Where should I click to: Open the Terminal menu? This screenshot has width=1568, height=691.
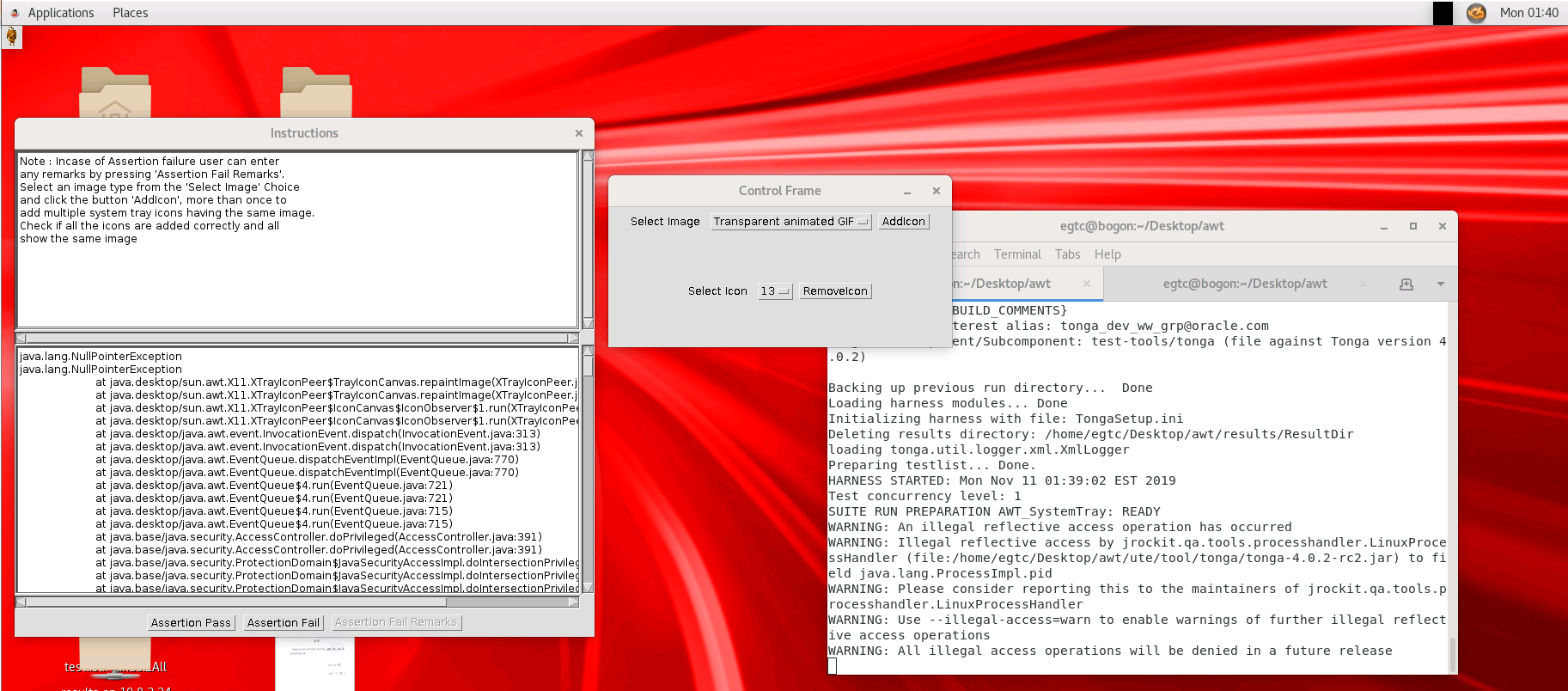(x=1017, y=254)
